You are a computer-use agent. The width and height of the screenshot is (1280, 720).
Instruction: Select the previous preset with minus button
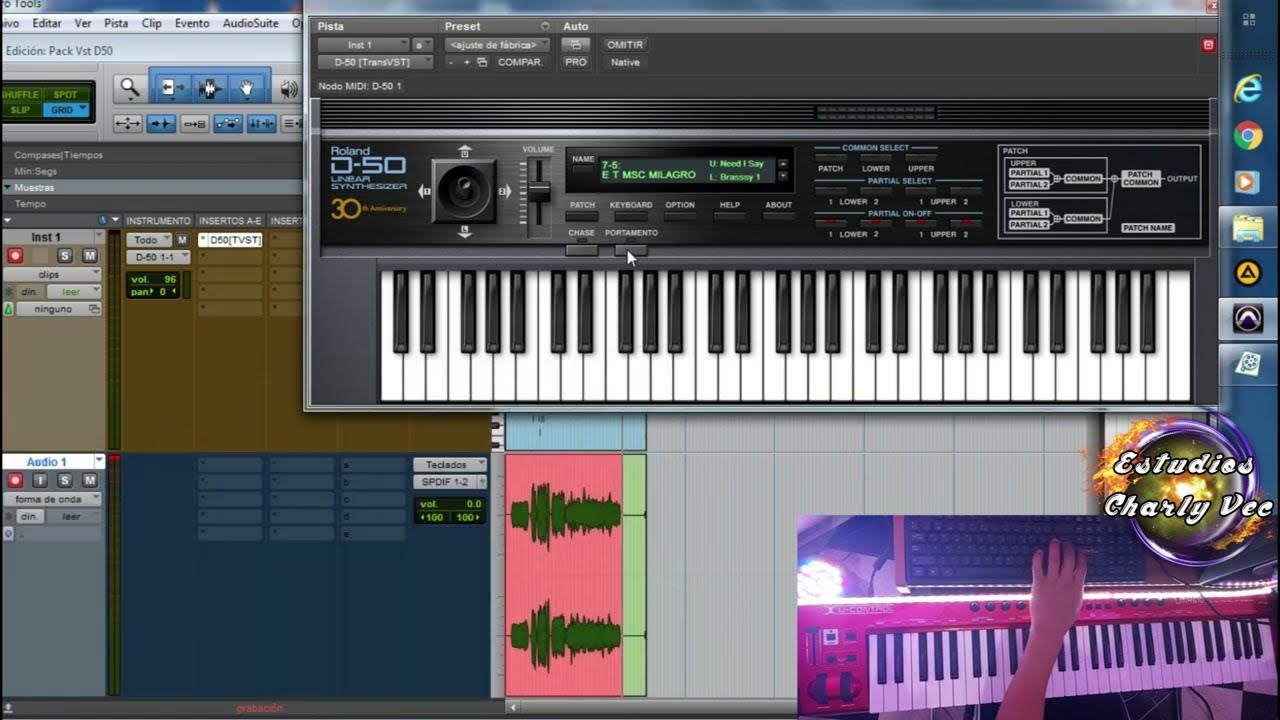pyautogui.click(x=451, y=62)
